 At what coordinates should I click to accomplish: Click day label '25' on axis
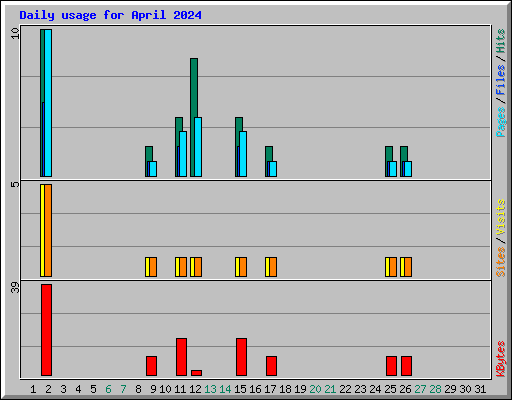tap(390, 389)
